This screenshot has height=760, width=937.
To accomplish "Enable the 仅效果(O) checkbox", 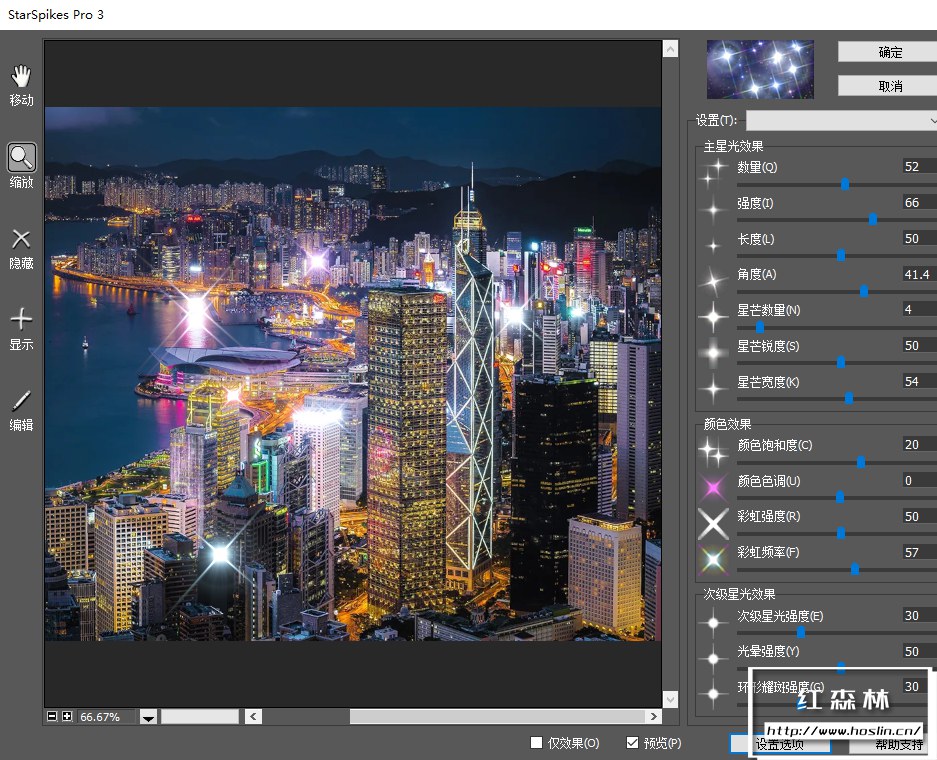I will [536, 742].
